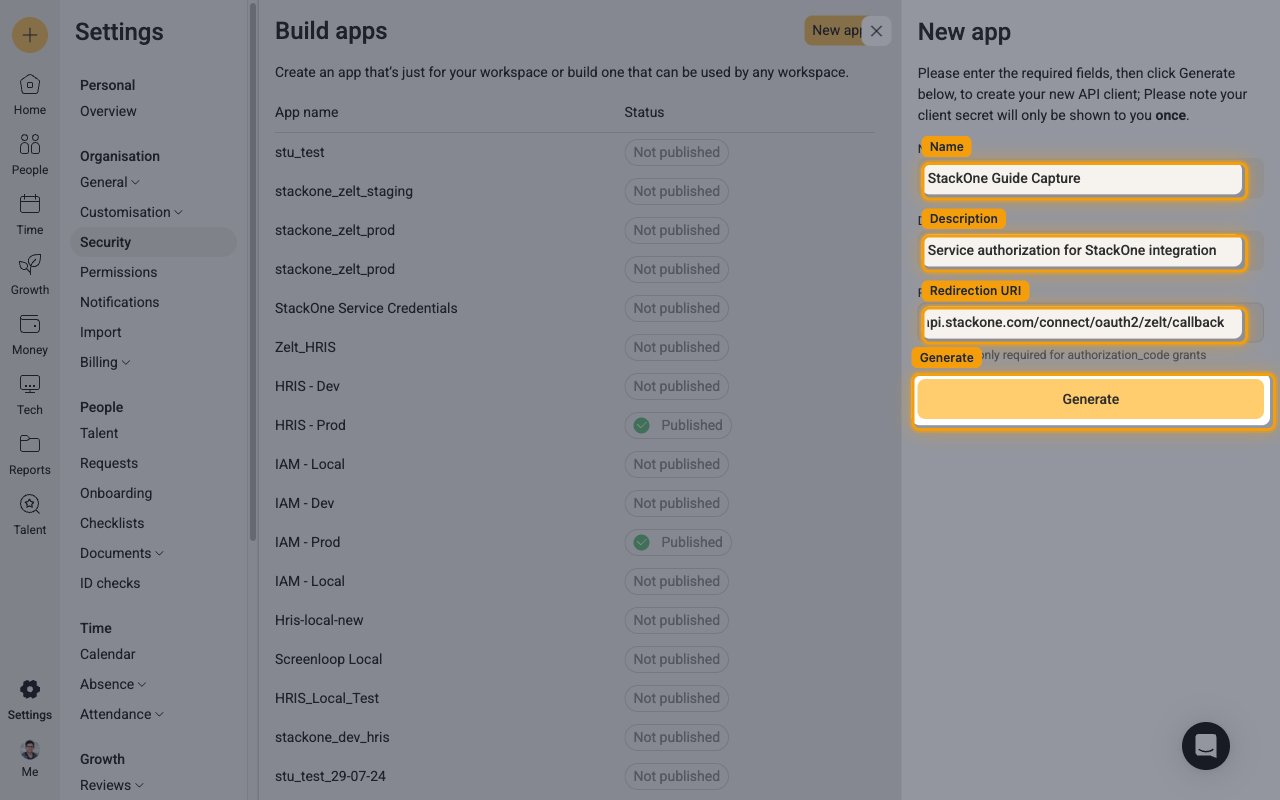
Task: Open Home from the left rail
Action: (30, 96)
